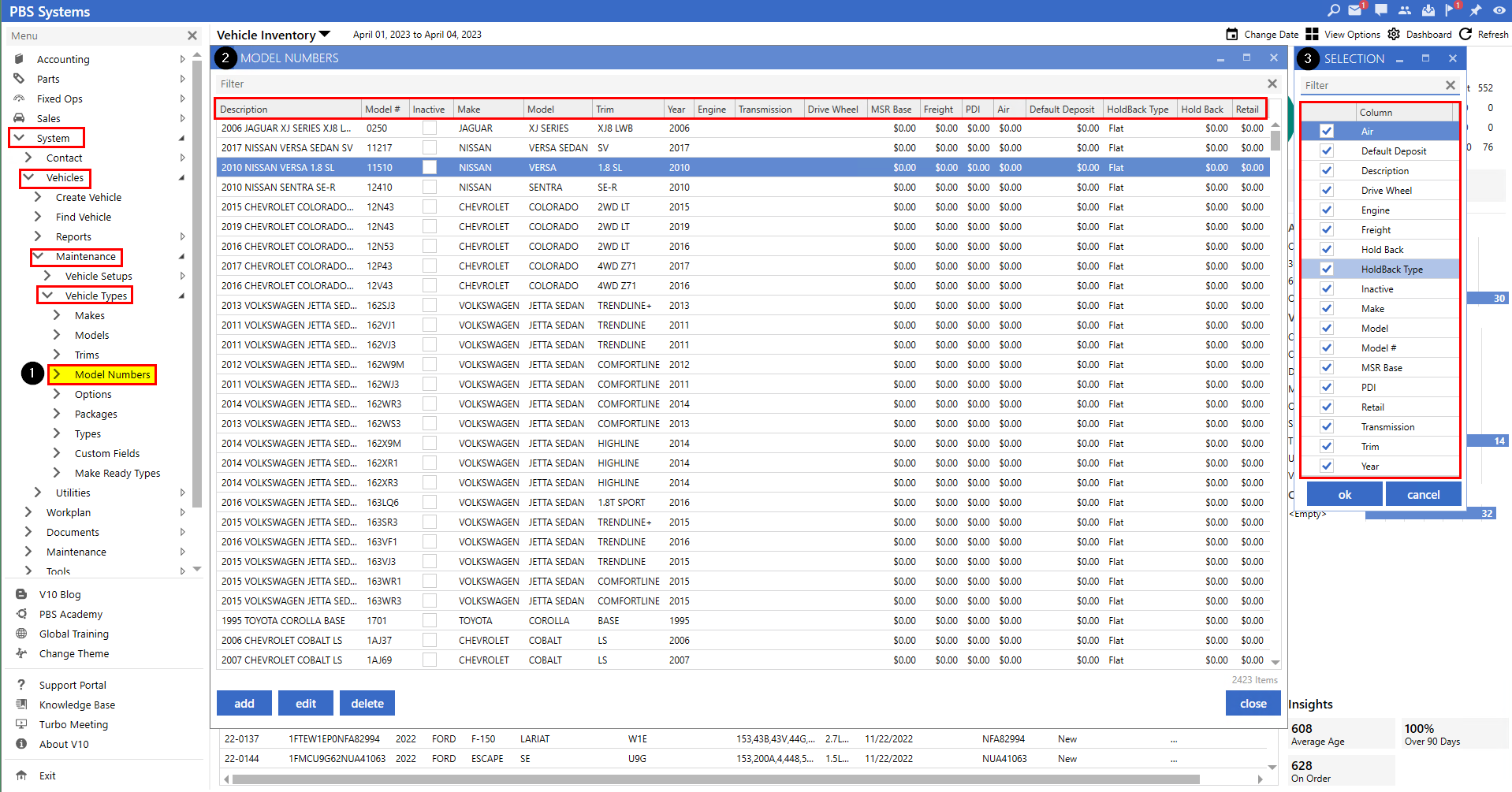The height and width of the screenshot is (792, 1512).
Task: Collapse the System menu section
Action: pos(20,138)
